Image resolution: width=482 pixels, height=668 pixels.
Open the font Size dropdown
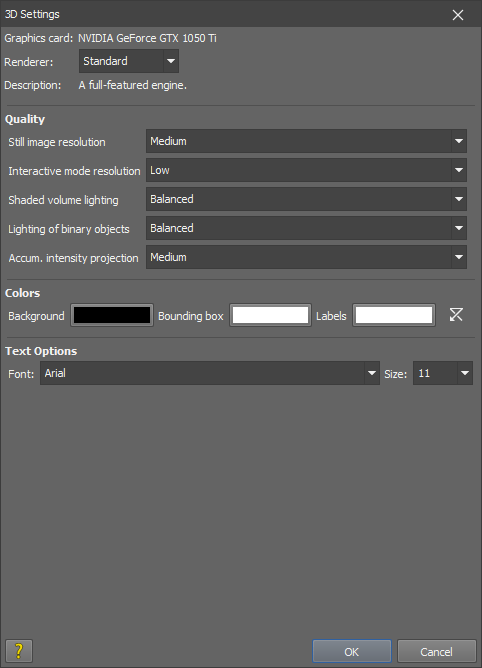coord(465,373)
